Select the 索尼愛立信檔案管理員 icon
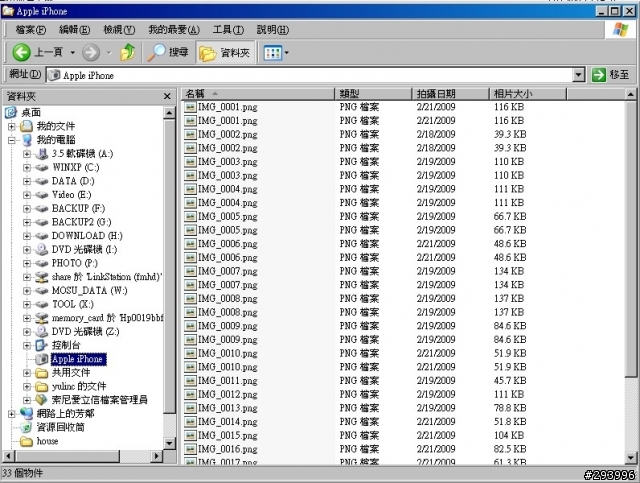640x483 pixels. coord(41,400)
